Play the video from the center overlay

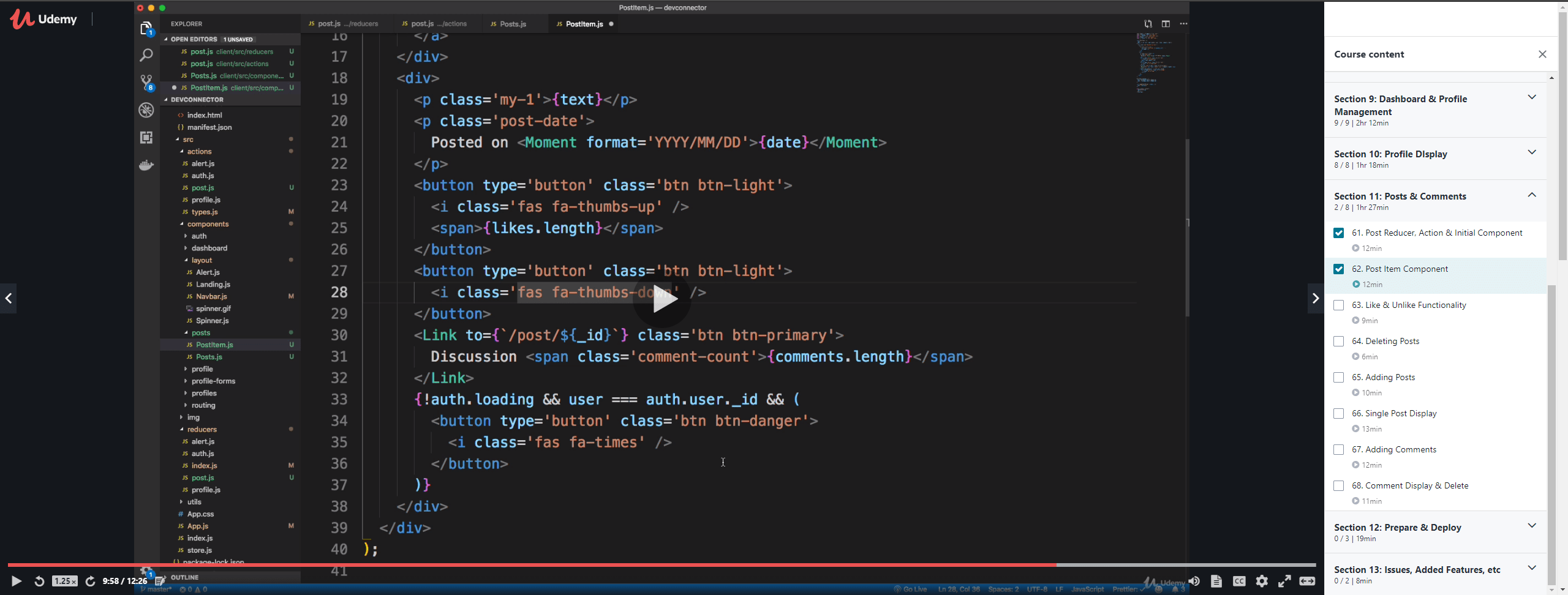(663, 299)
